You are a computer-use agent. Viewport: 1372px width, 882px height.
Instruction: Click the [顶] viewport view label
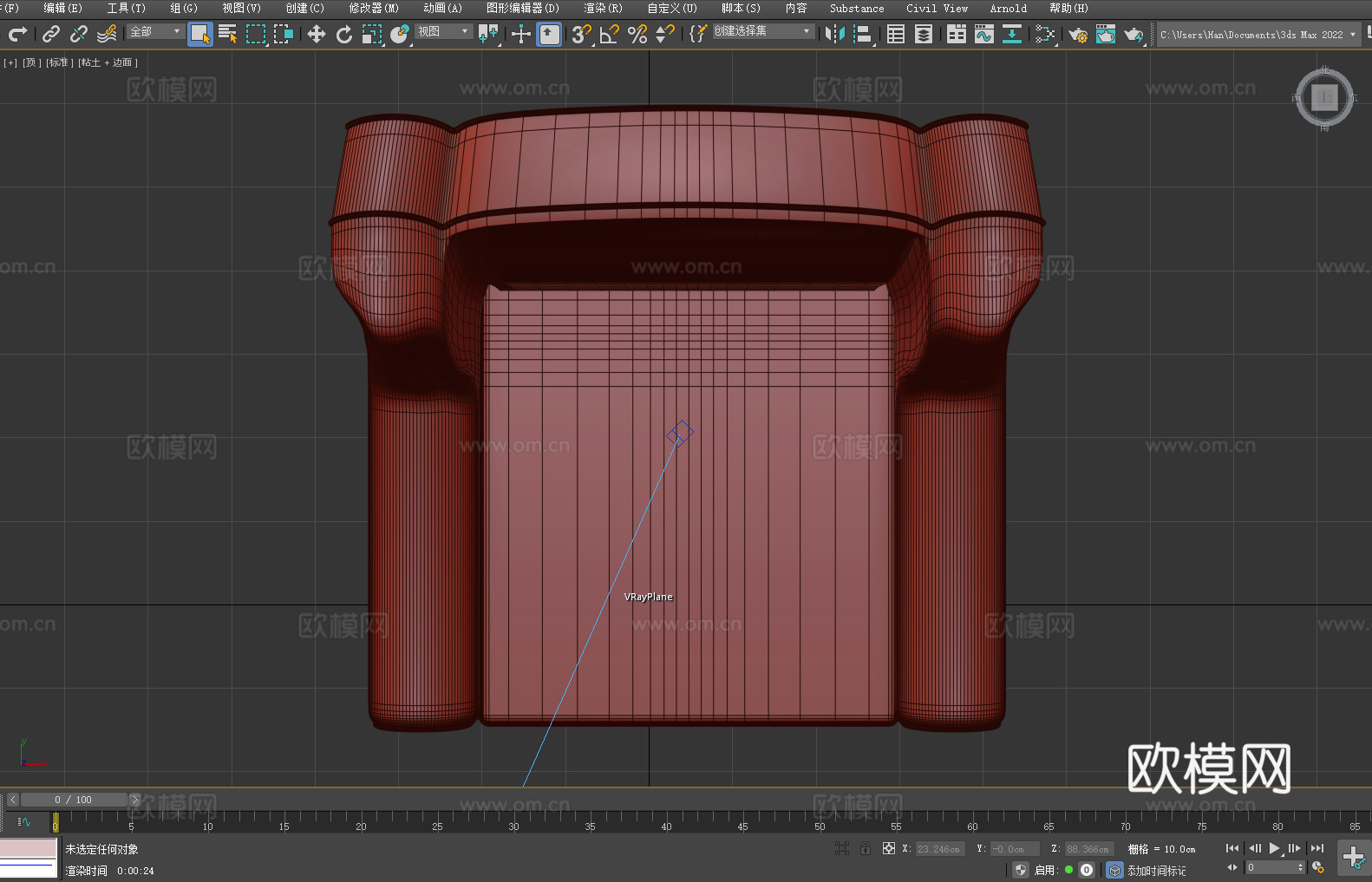point(32,62)
